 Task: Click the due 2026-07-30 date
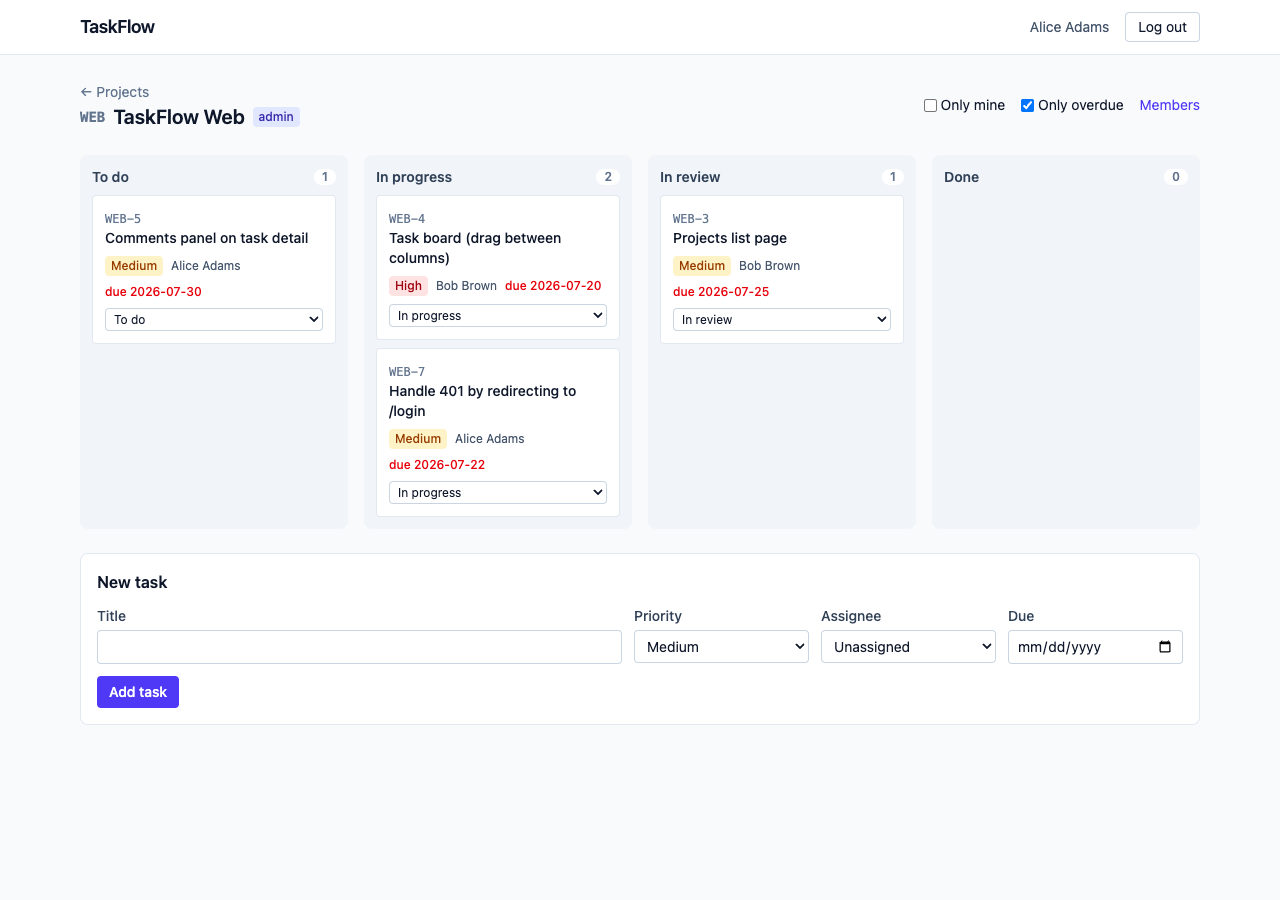(x=153, y=292)
